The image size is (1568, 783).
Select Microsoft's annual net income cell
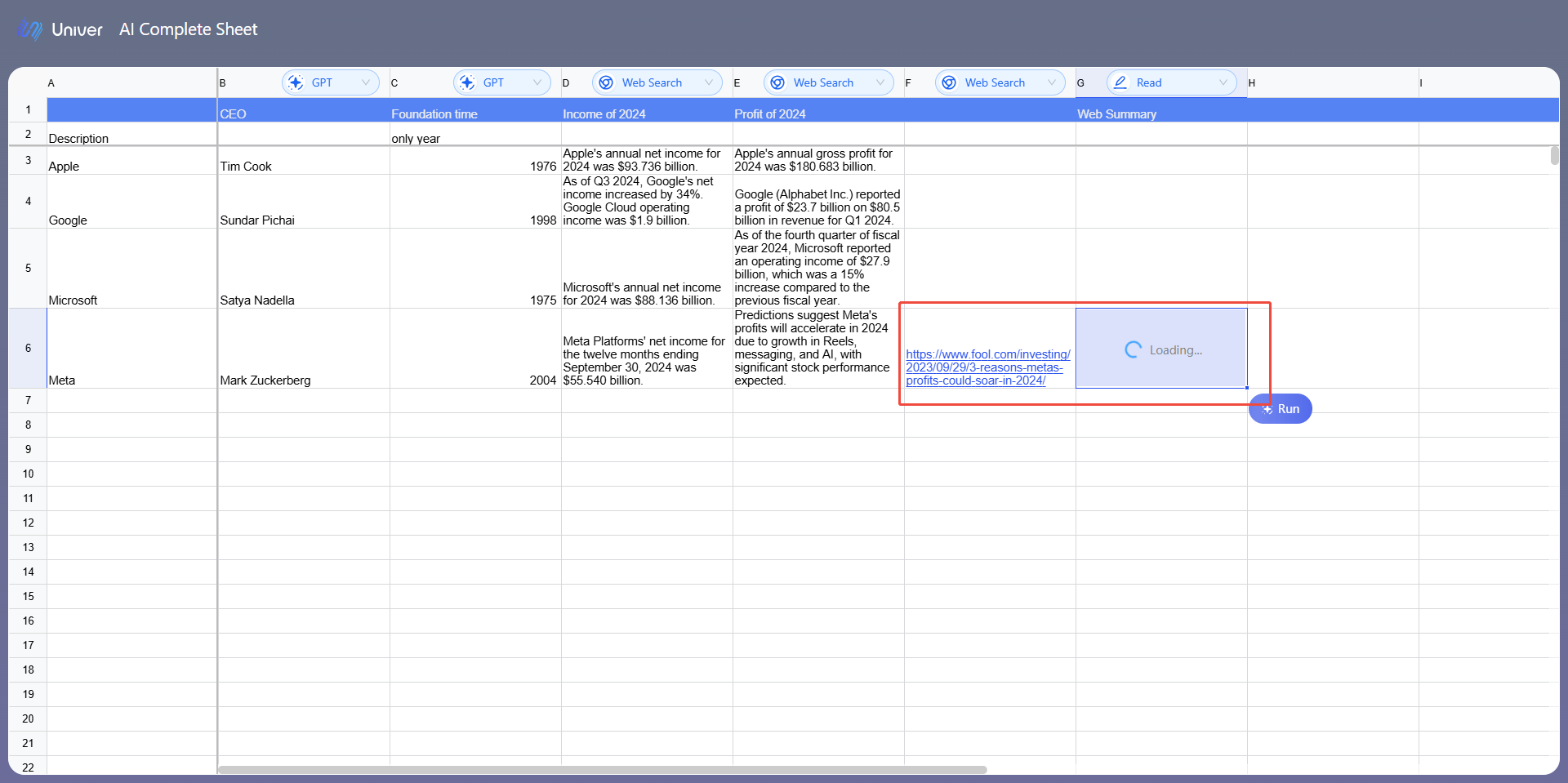(x=647, y=269)
